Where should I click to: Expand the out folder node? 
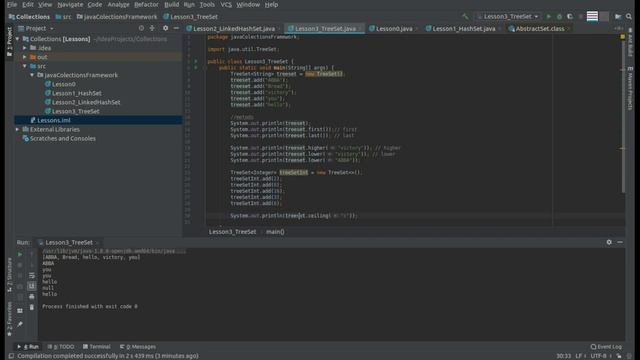[25, 57]
